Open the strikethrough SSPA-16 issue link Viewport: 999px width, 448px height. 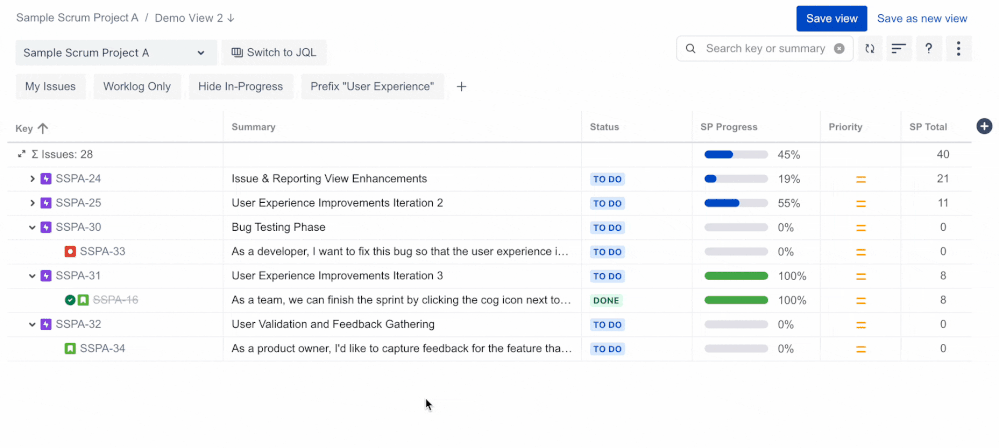115,300
